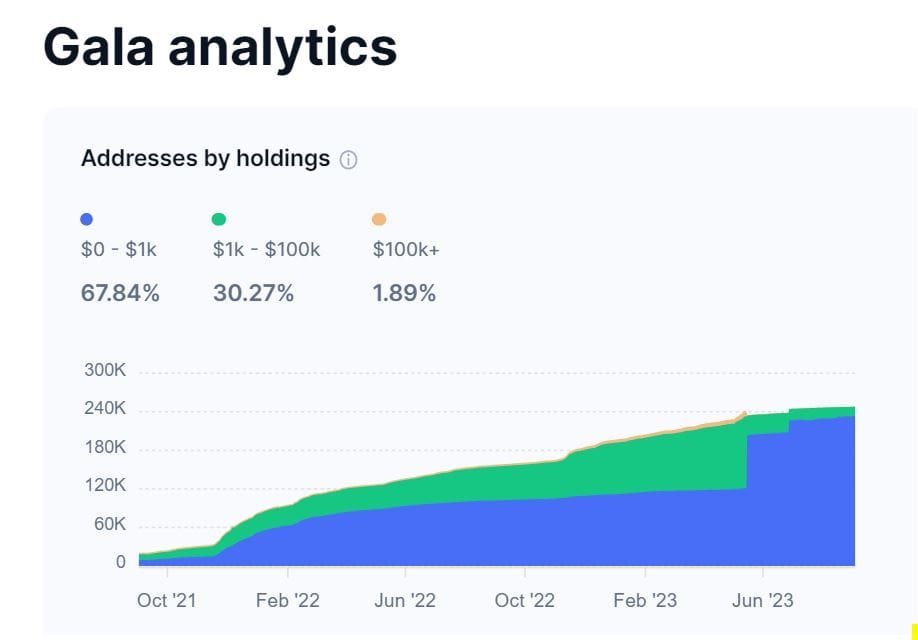Click the $1k - $100k legend text

point(265,249)
